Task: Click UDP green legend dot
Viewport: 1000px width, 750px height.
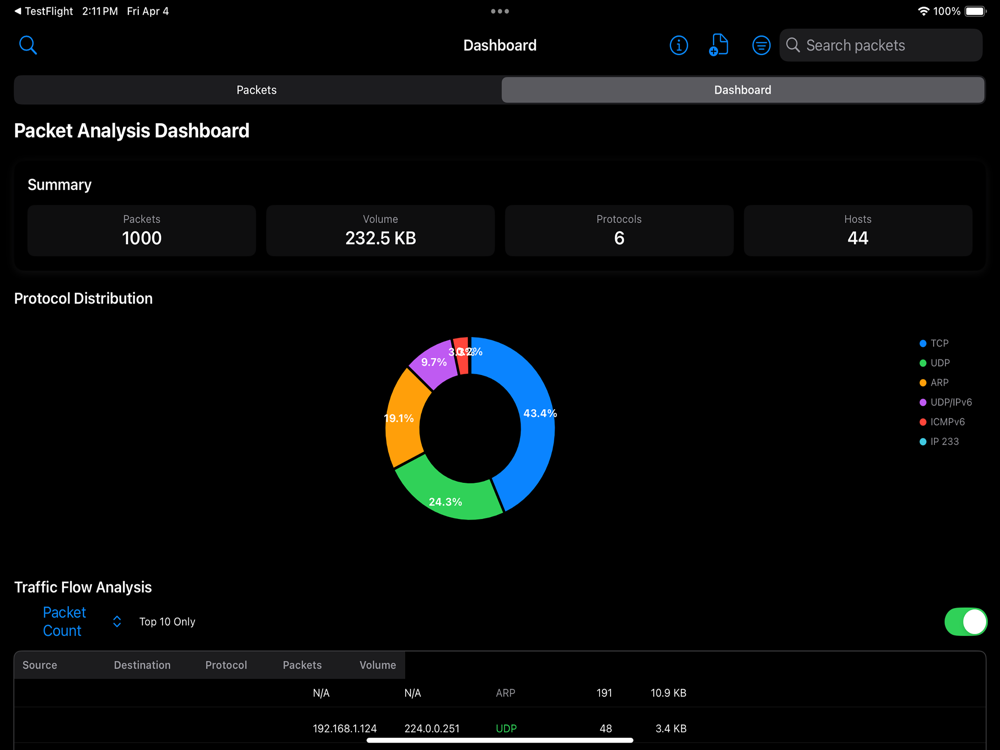Action: point(923,364)
